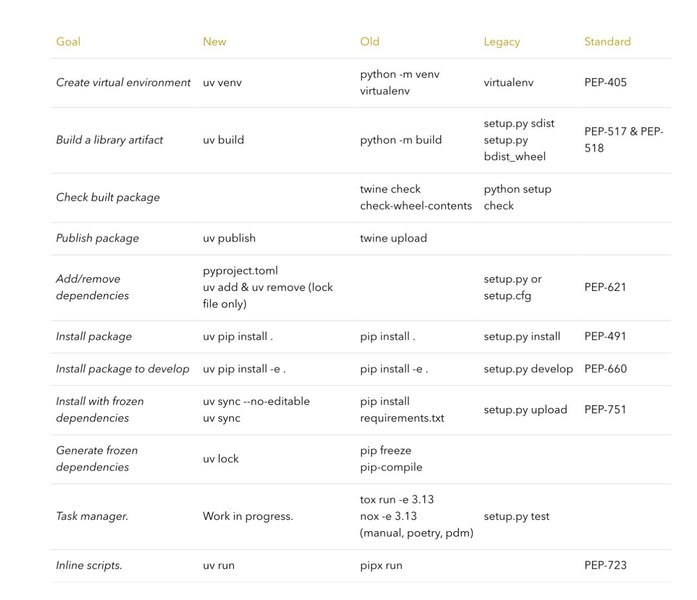
Task: Click the "uv venv" cell
Action: [x=224, y=83]
